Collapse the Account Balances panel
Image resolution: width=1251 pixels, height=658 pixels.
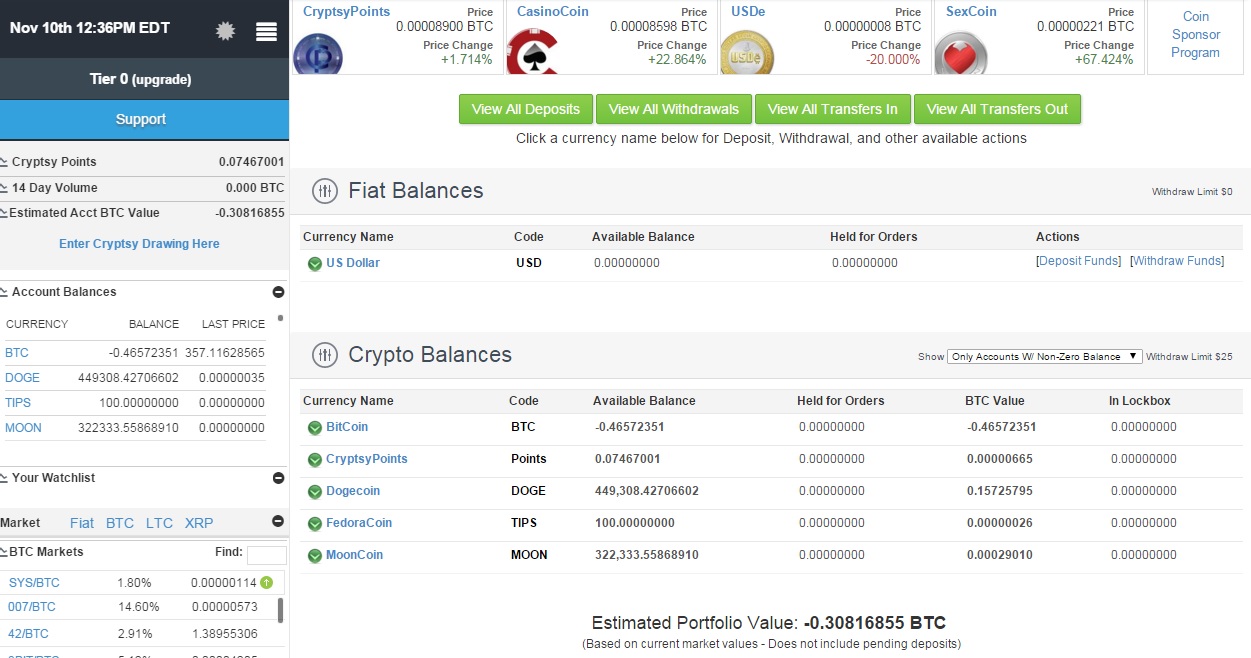(x=278, y=292)
